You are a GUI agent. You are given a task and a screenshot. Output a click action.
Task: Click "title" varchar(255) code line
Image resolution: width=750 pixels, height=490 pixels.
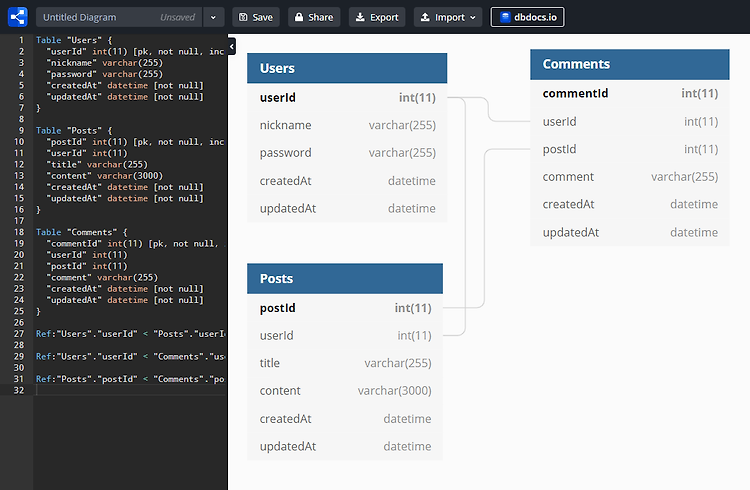(x=97, y=165)
